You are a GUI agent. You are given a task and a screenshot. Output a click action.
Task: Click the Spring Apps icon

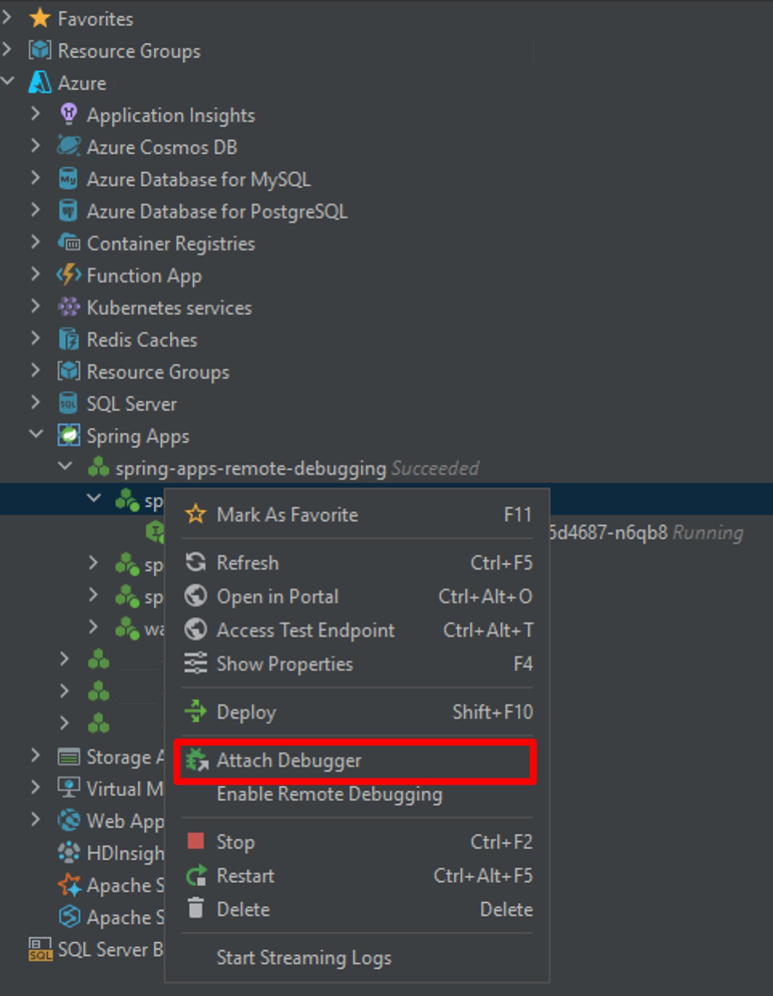pyautogui.click(x=69, y=436)
